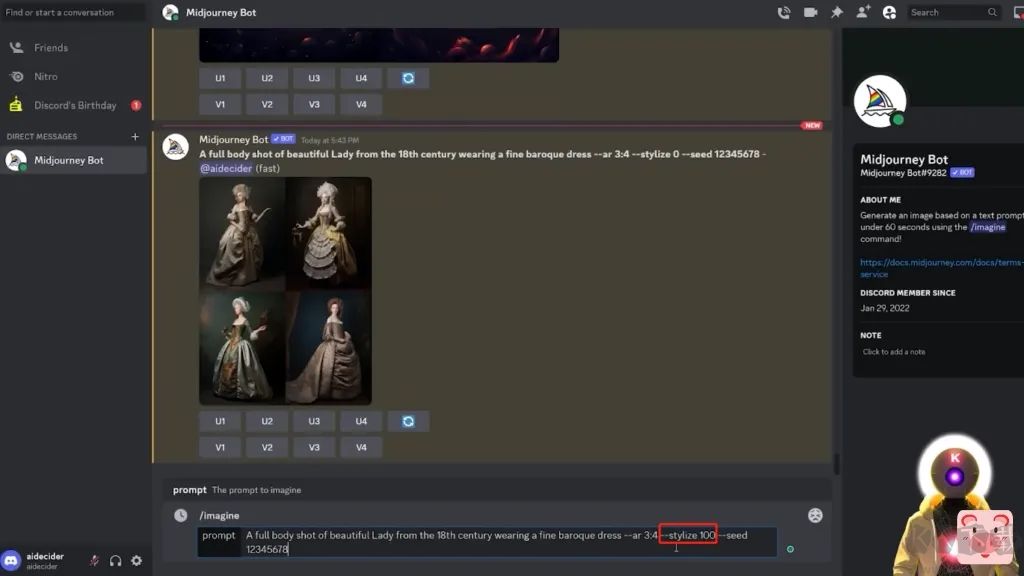Click V1 under the baroque lady images
1024x576 pixels.
pyautogui.click(x=220, y=447)
